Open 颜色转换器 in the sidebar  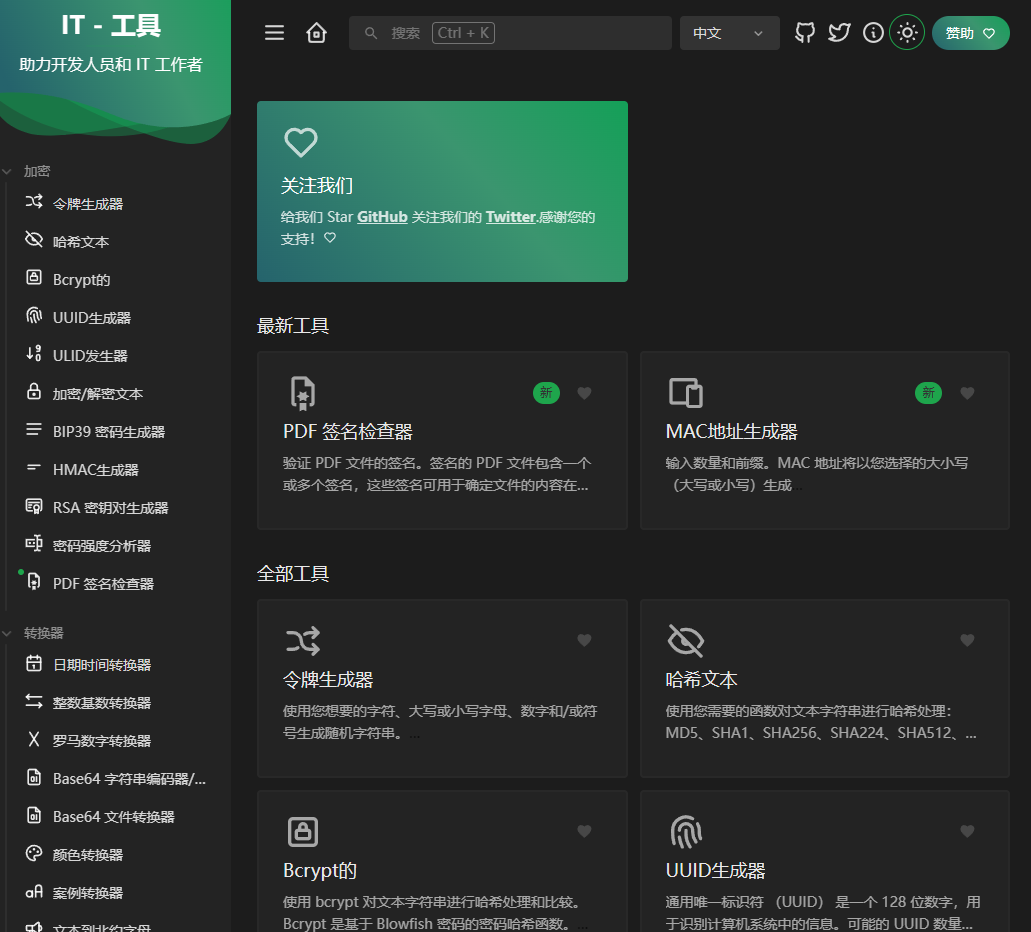point(88,855)
